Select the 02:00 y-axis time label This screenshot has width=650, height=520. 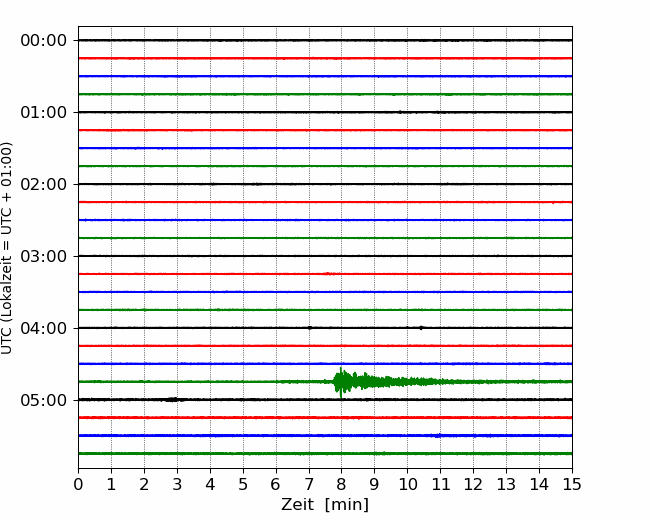(44, 185)
